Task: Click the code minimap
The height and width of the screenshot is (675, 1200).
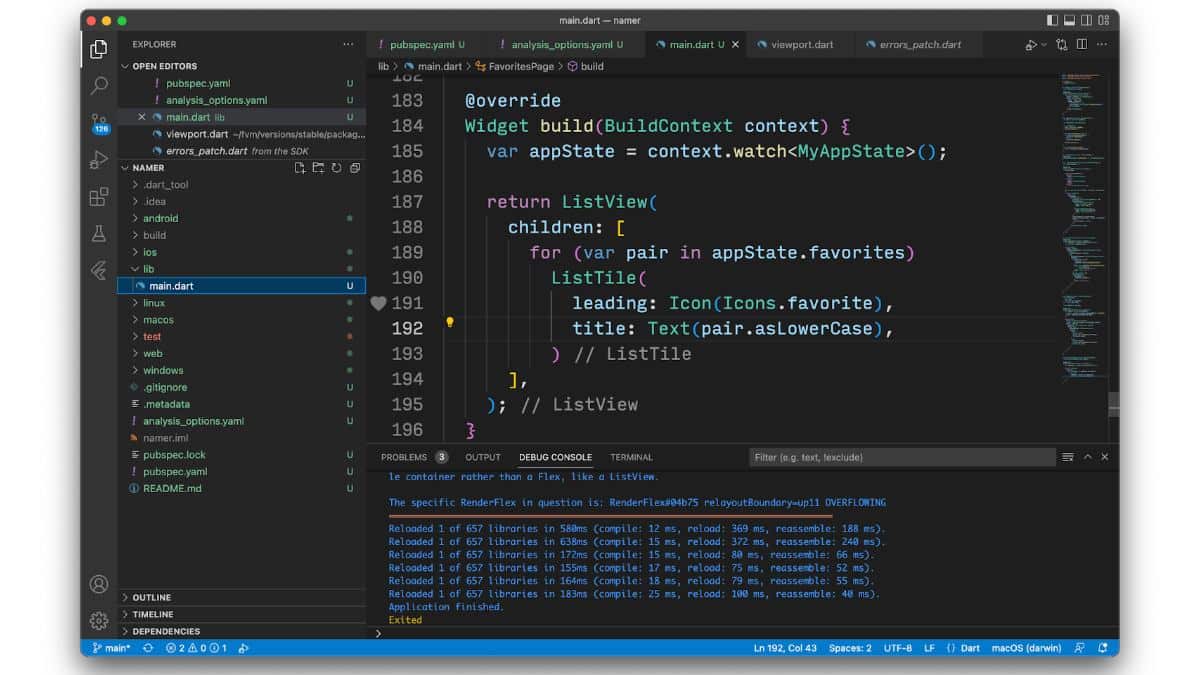Action: click(x=1085, y=230)
